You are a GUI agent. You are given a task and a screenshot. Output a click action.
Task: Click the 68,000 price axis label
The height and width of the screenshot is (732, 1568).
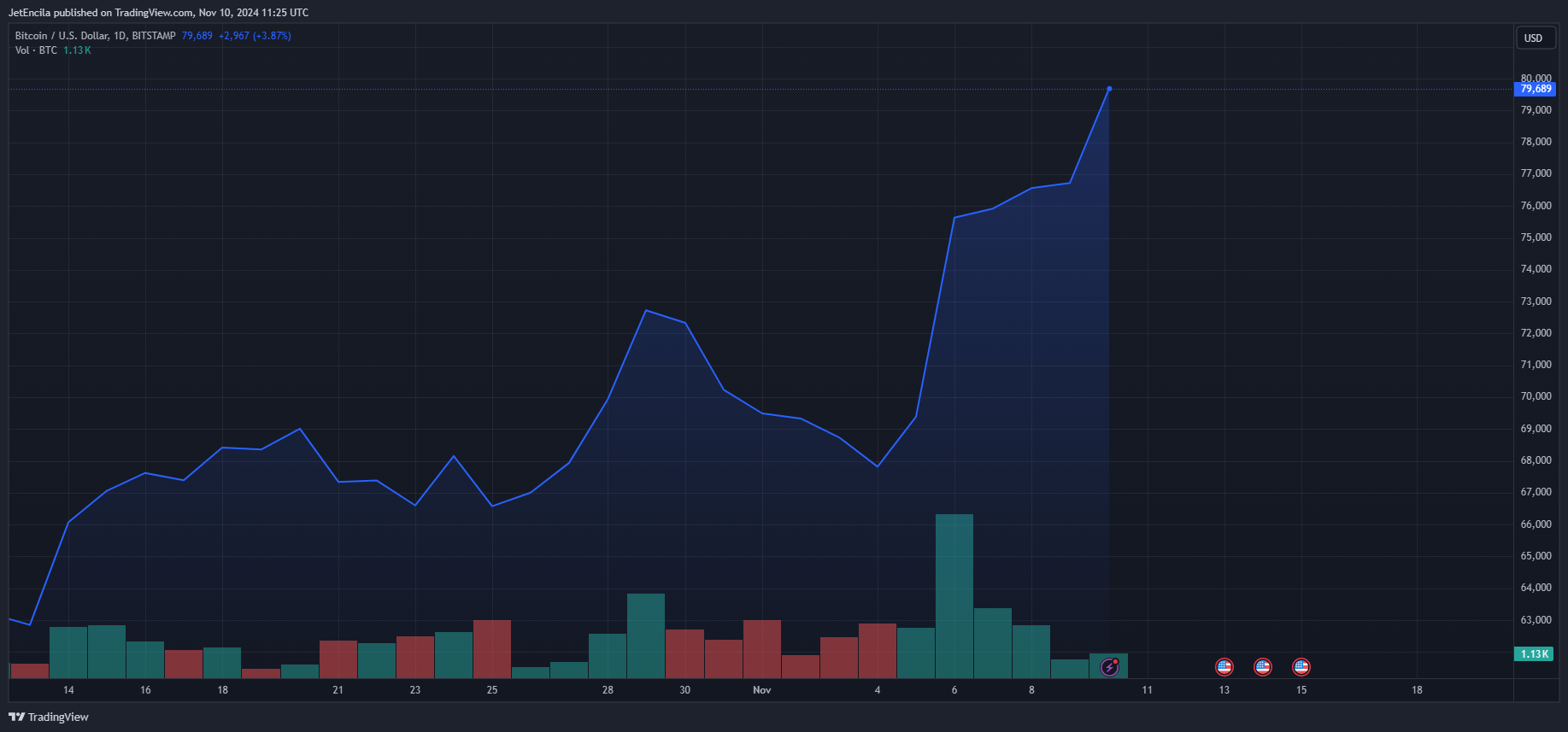[1536, 460]
